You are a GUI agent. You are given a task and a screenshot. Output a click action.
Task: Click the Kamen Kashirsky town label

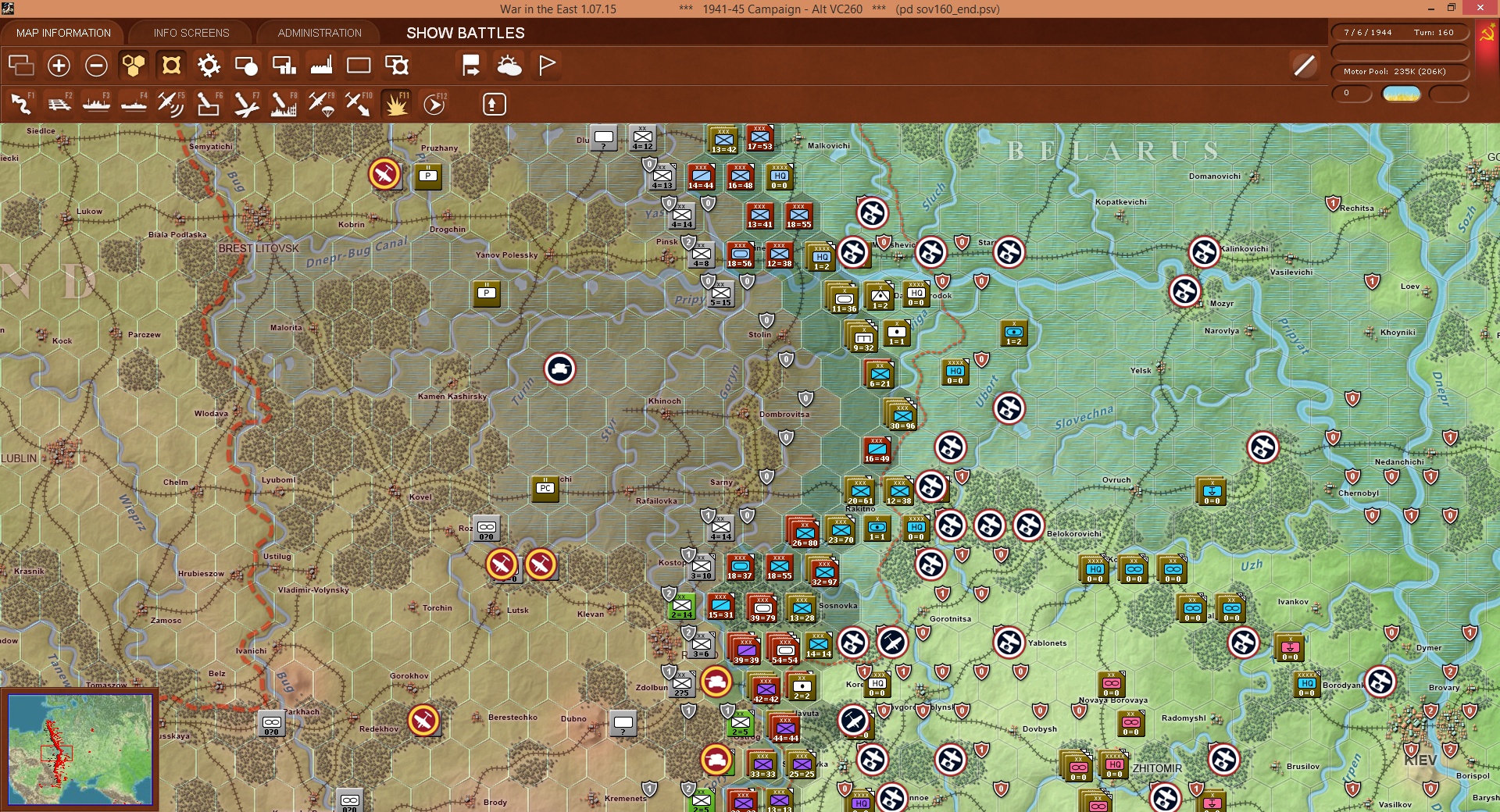coord(452,397)
